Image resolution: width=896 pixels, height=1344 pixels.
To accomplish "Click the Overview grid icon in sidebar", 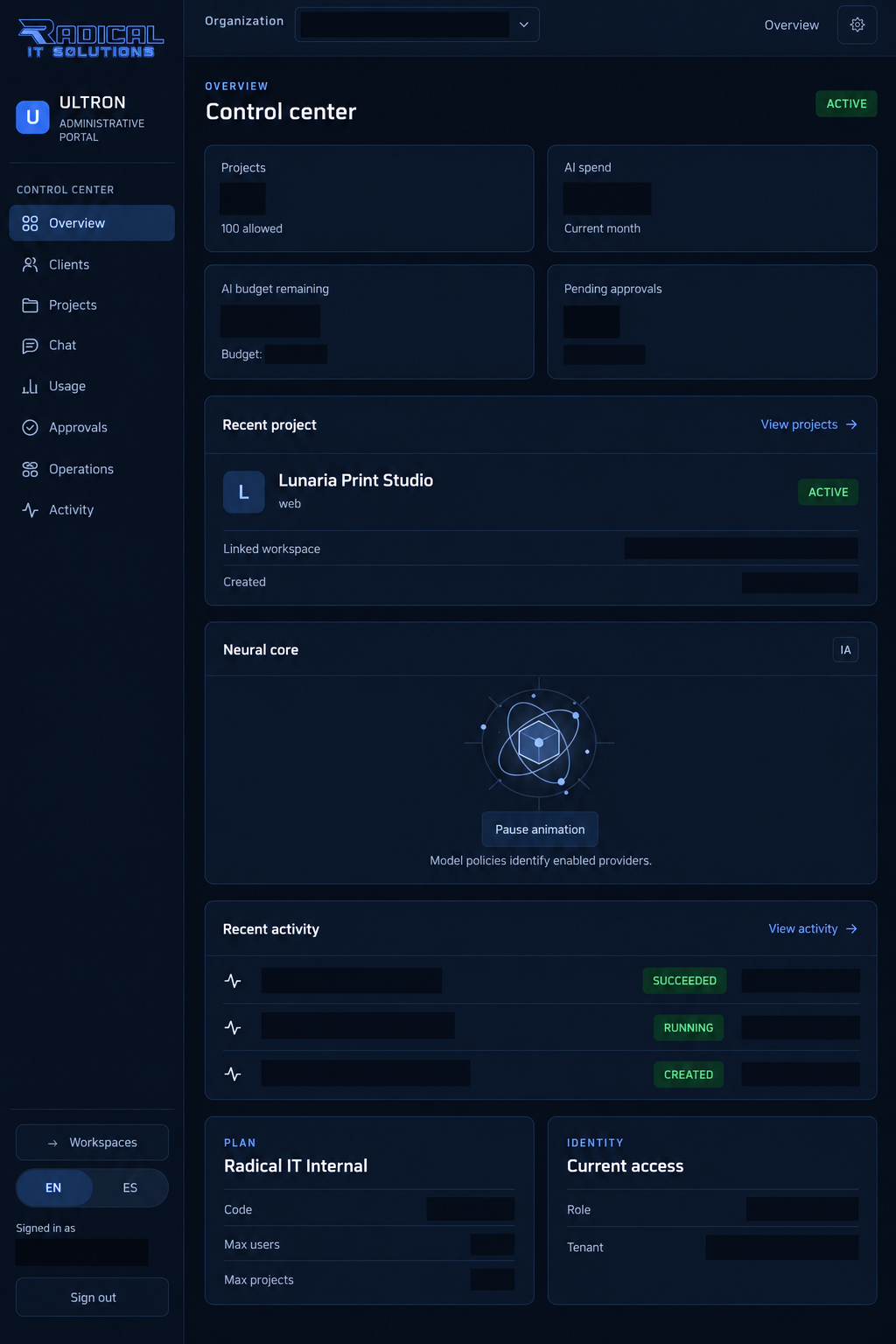I will tap(30, 223).
